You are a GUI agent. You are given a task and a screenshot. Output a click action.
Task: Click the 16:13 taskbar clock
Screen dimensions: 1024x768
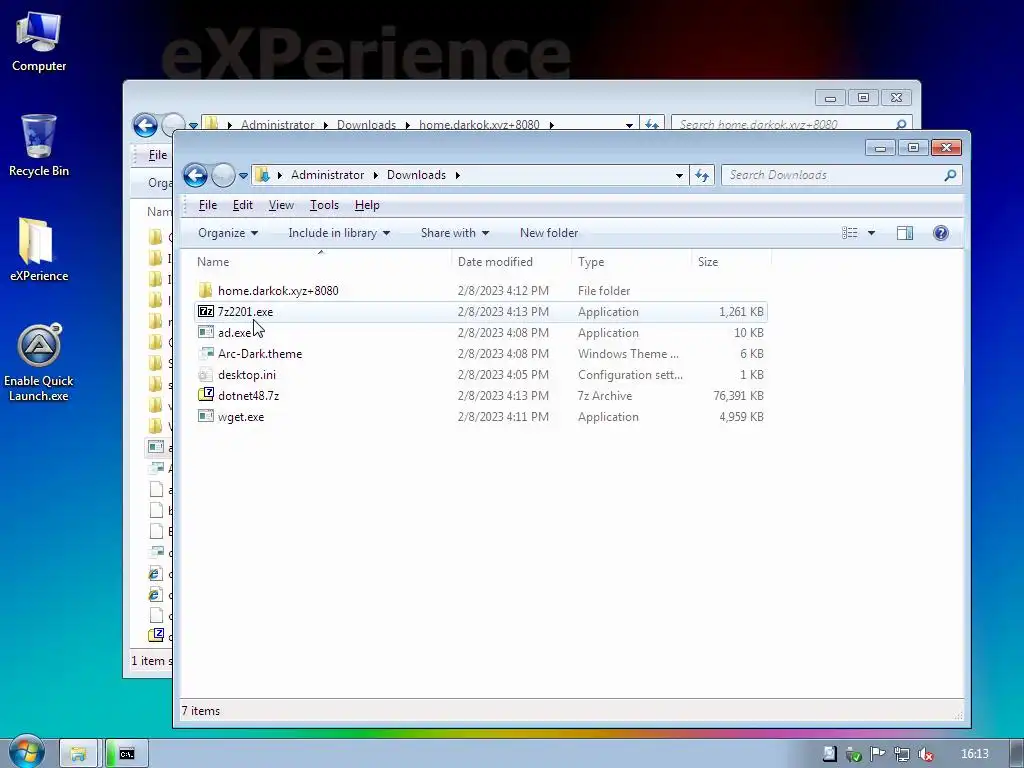coord(975,754)
